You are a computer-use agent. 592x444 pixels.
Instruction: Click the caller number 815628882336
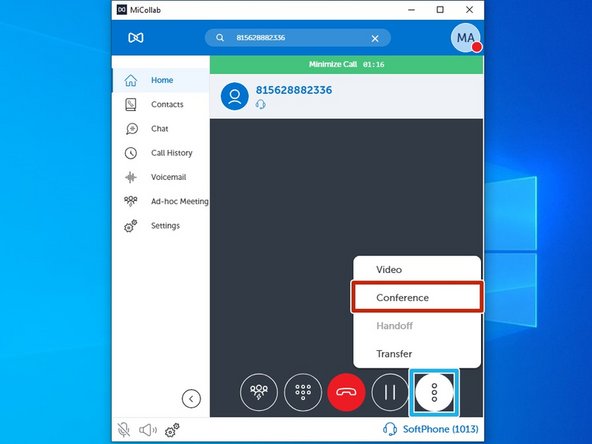point(294,90)
